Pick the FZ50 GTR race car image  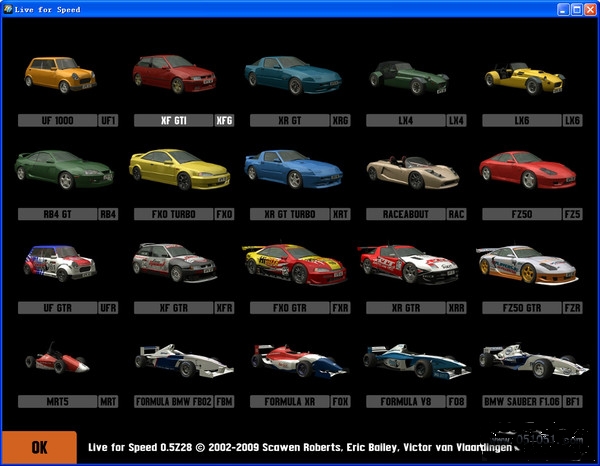[527, 265]
